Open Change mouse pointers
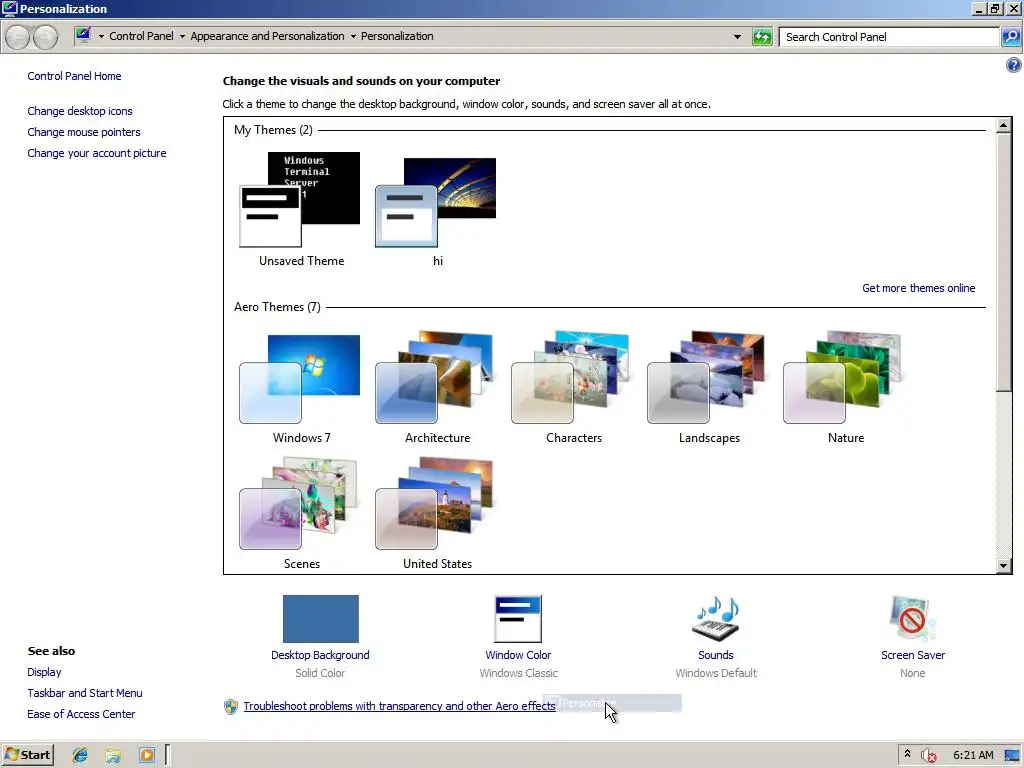This screenshot has width=1024, height=768. click(84, 132)
